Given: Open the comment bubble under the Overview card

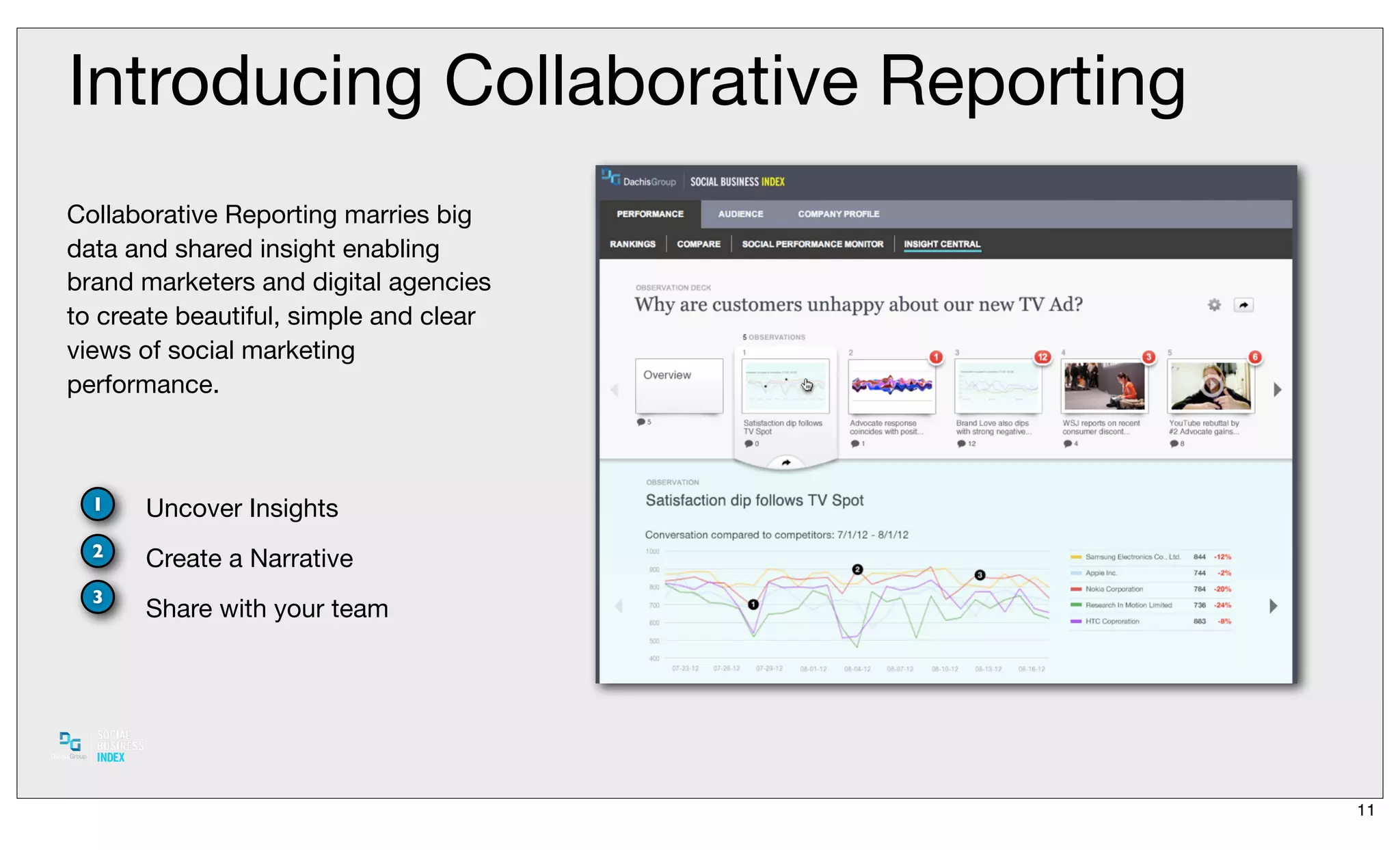Looking at the screenshot, I should coord(644,422).
